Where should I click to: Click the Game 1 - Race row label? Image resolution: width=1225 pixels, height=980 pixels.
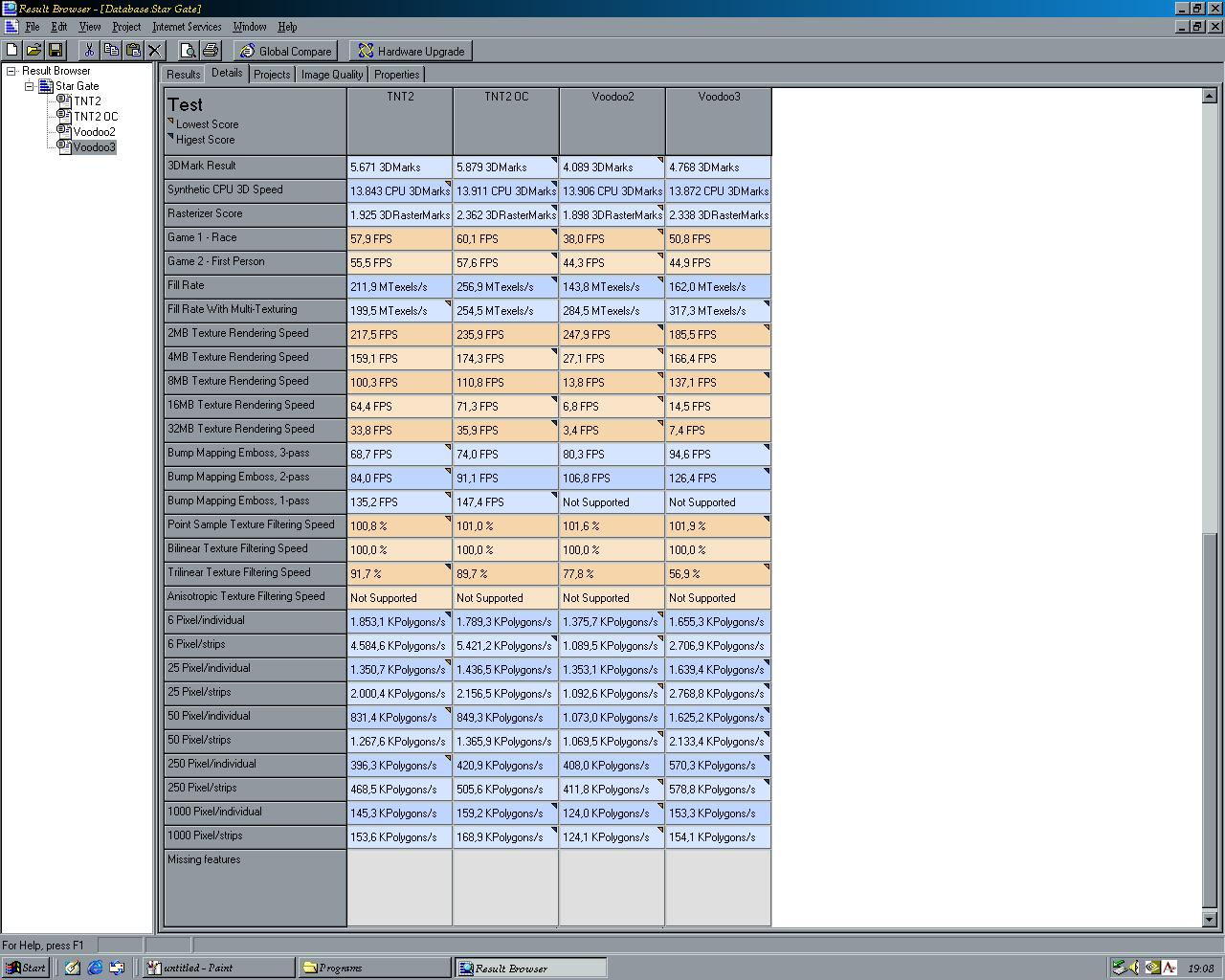tap(256, 238)
